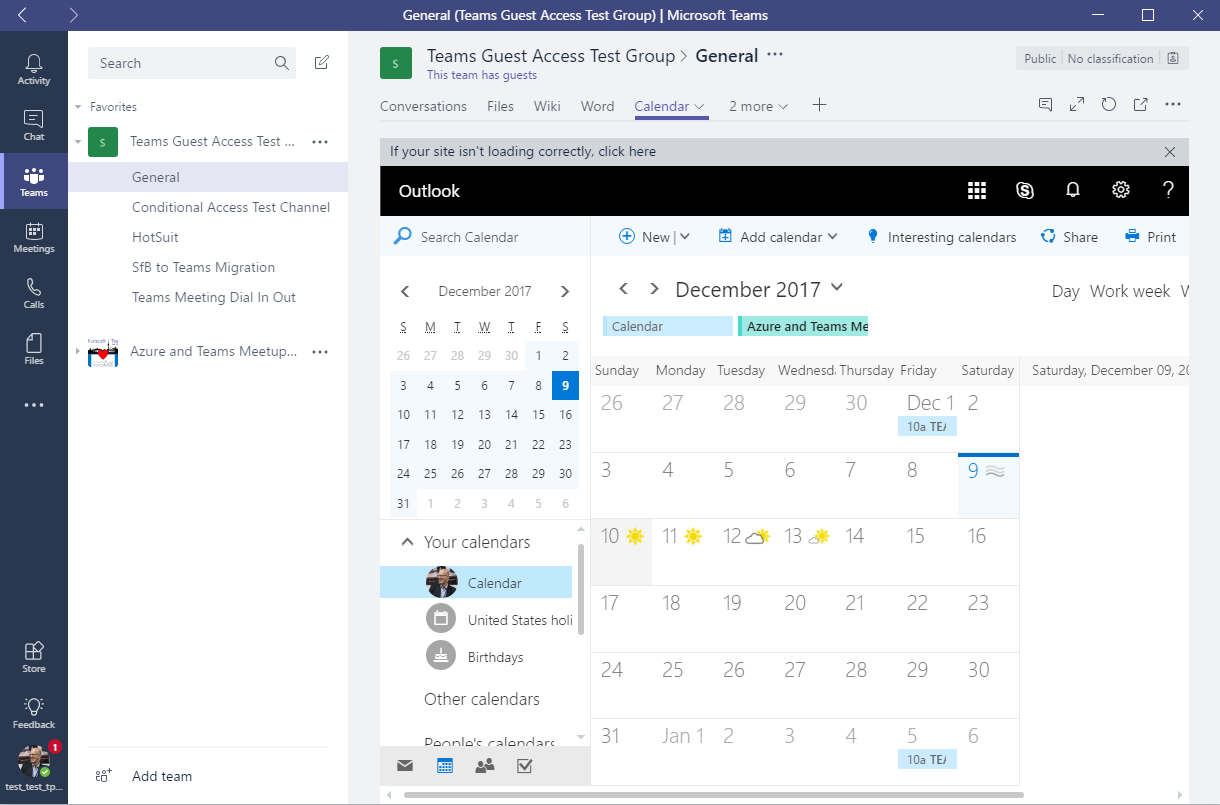1220x805 pixels.
Task: Open the Outlook app launcher grid
Action: (977, 191)
